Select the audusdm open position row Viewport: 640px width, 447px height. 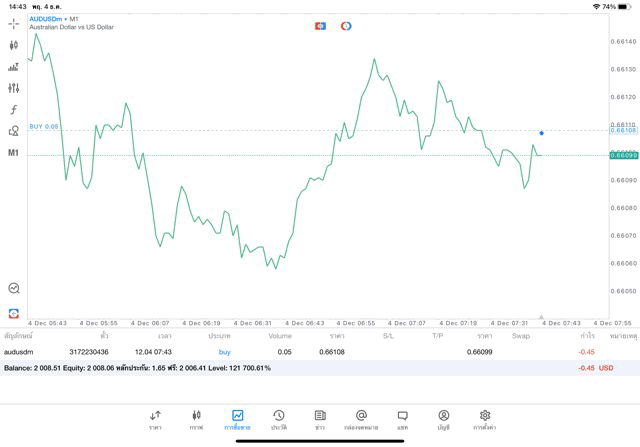point(300,352)
